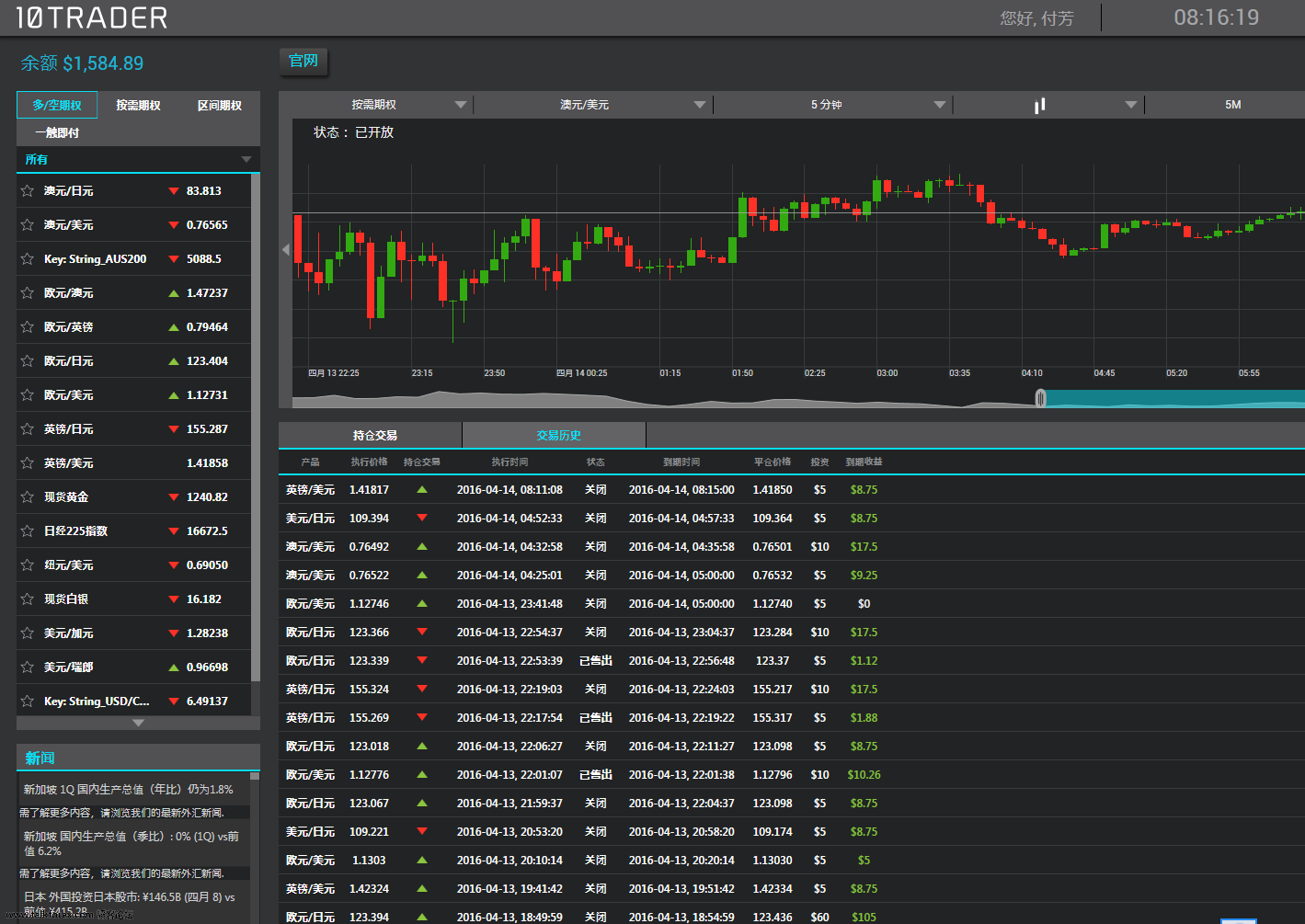The image size is (1305, 924).
Task: Select the 5M chart interval
Action: 1232,105
